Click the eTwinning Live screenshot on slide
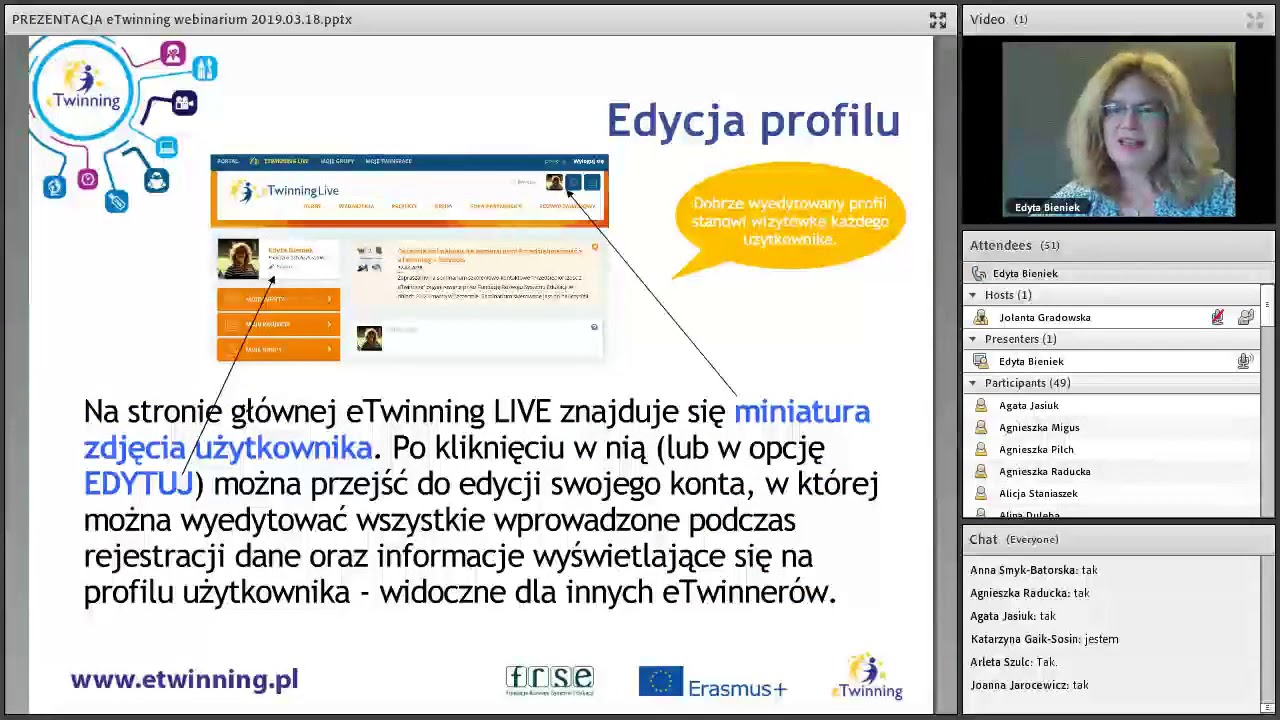Image resolution: width=1280 pixels, height=720 pixels. point(409,258)
